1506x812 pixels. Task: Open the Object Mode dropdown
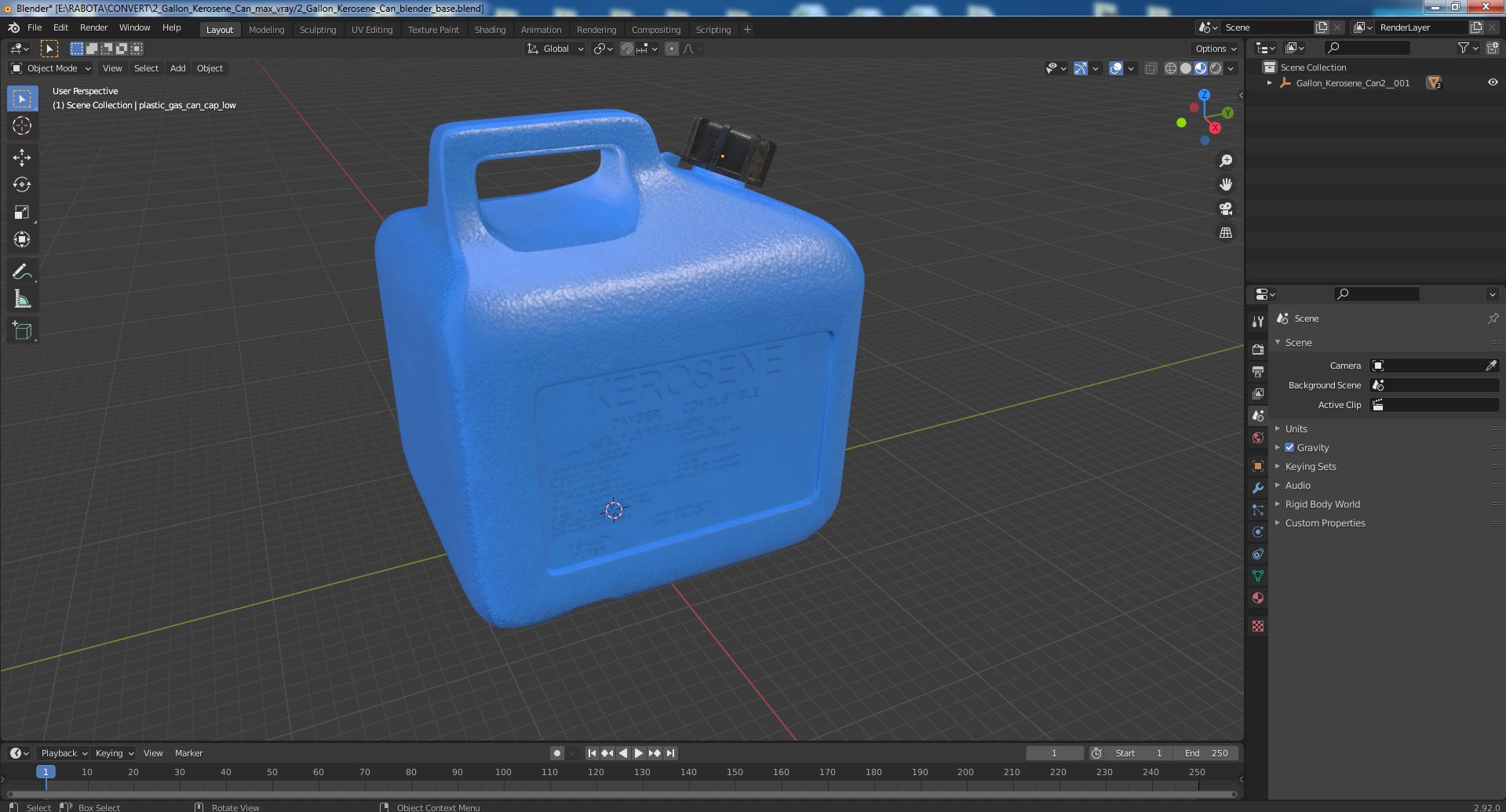51,68
